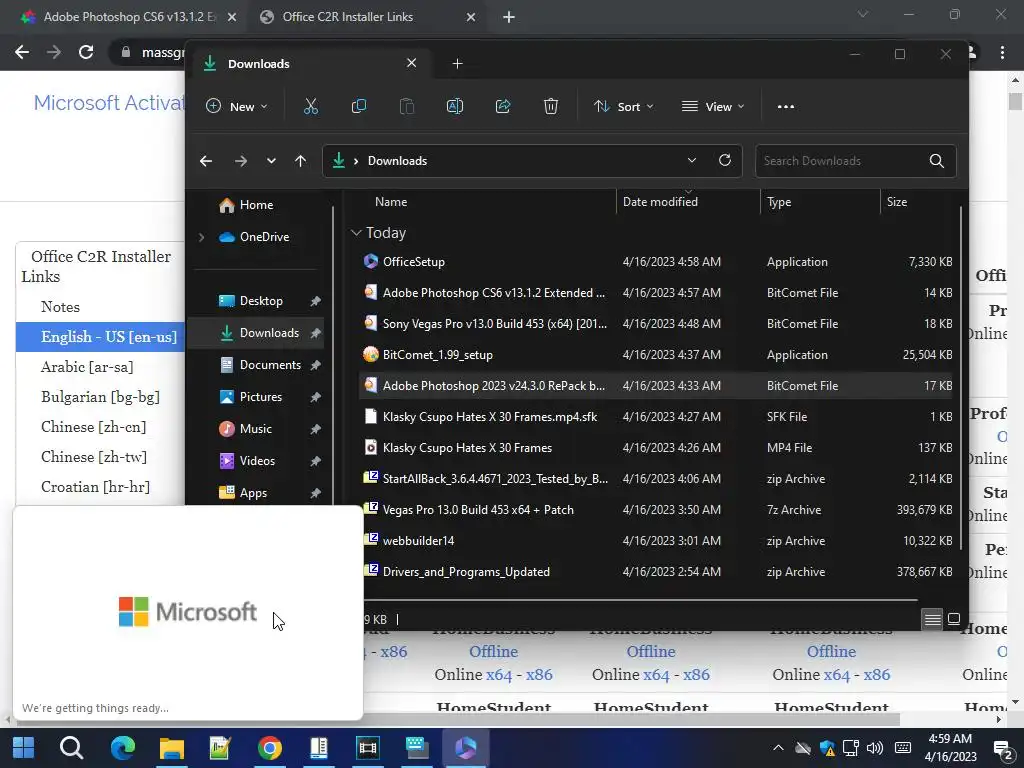Click the Explorer horizontal scrollbar
Image resolution: width=1024 pixels, height=768 pixels.
pos(640,599)
